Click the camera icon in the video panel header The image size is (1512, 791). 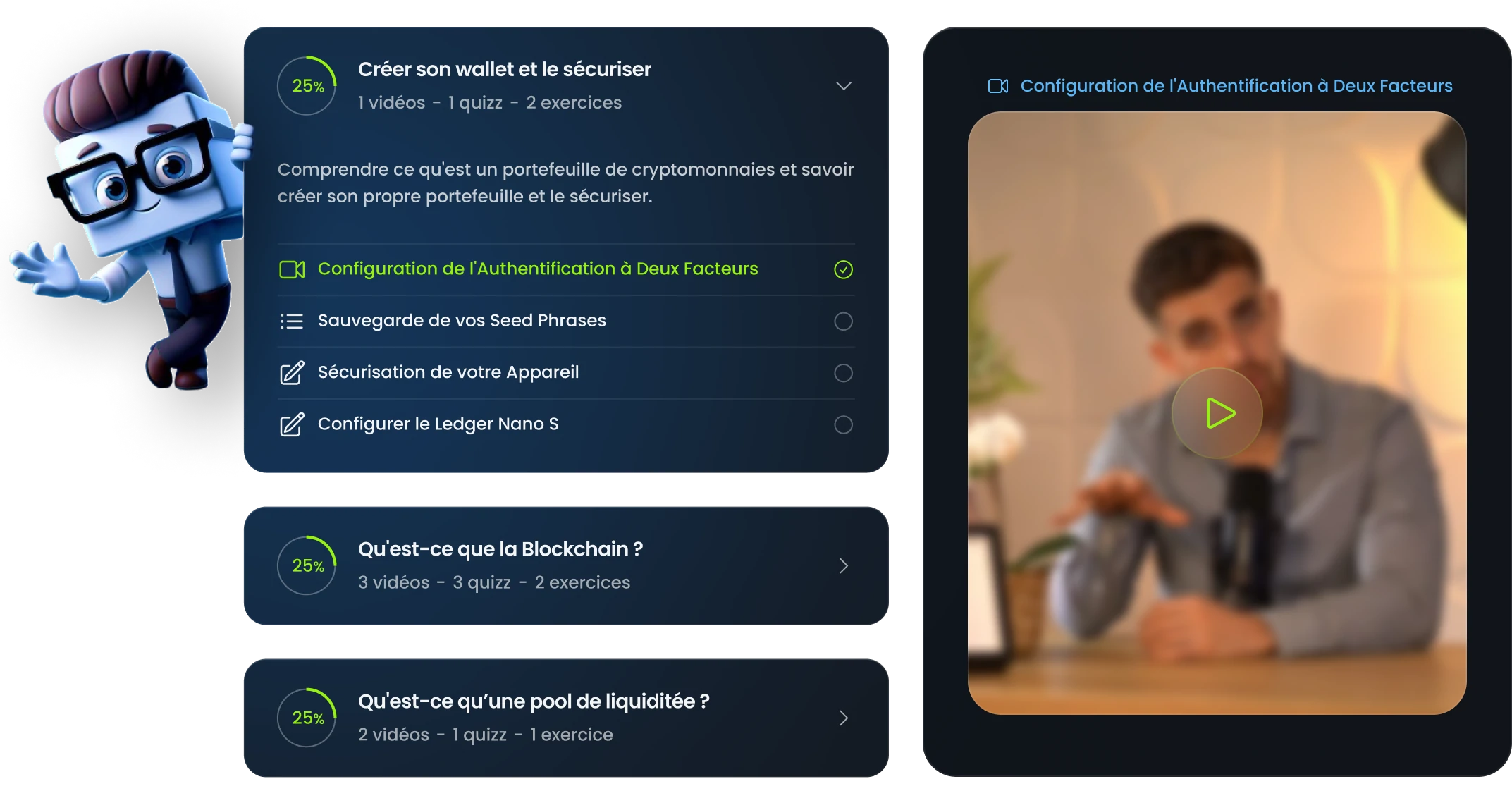coord(998,86)
